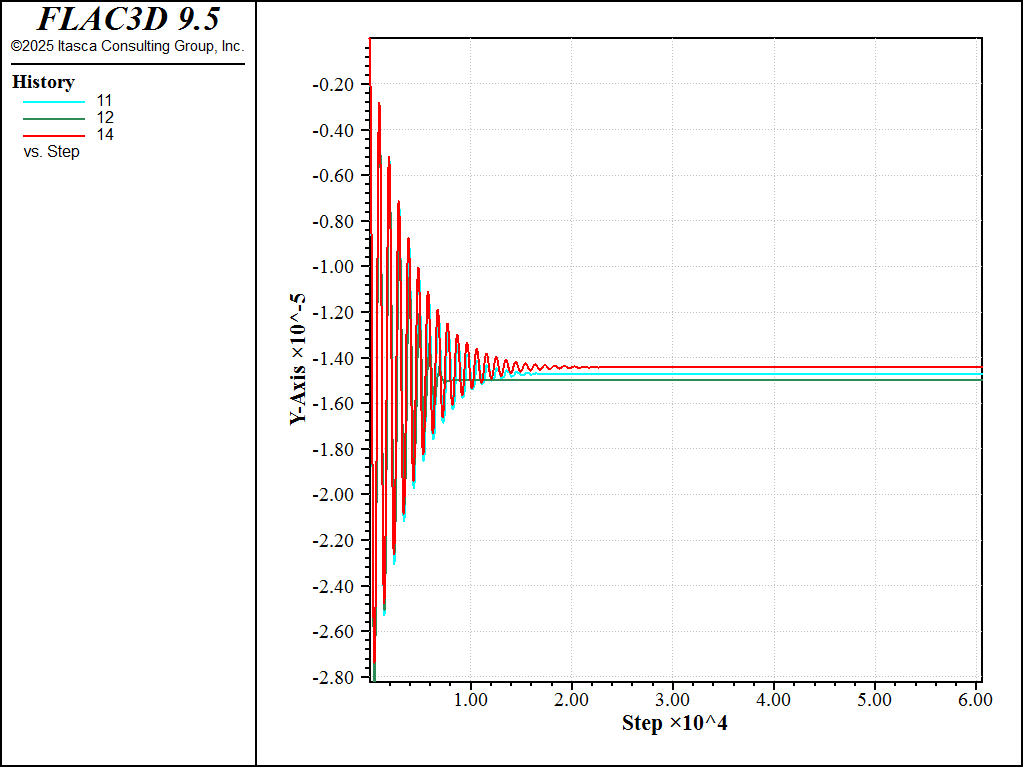Click the green flat curve near step 5.00
The width and height of the screenshot is (1024, 768).
tap(875, 380)
